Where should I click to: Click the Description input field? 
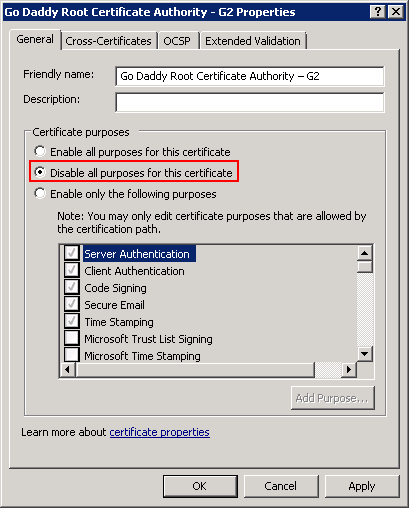click(250, 102)
